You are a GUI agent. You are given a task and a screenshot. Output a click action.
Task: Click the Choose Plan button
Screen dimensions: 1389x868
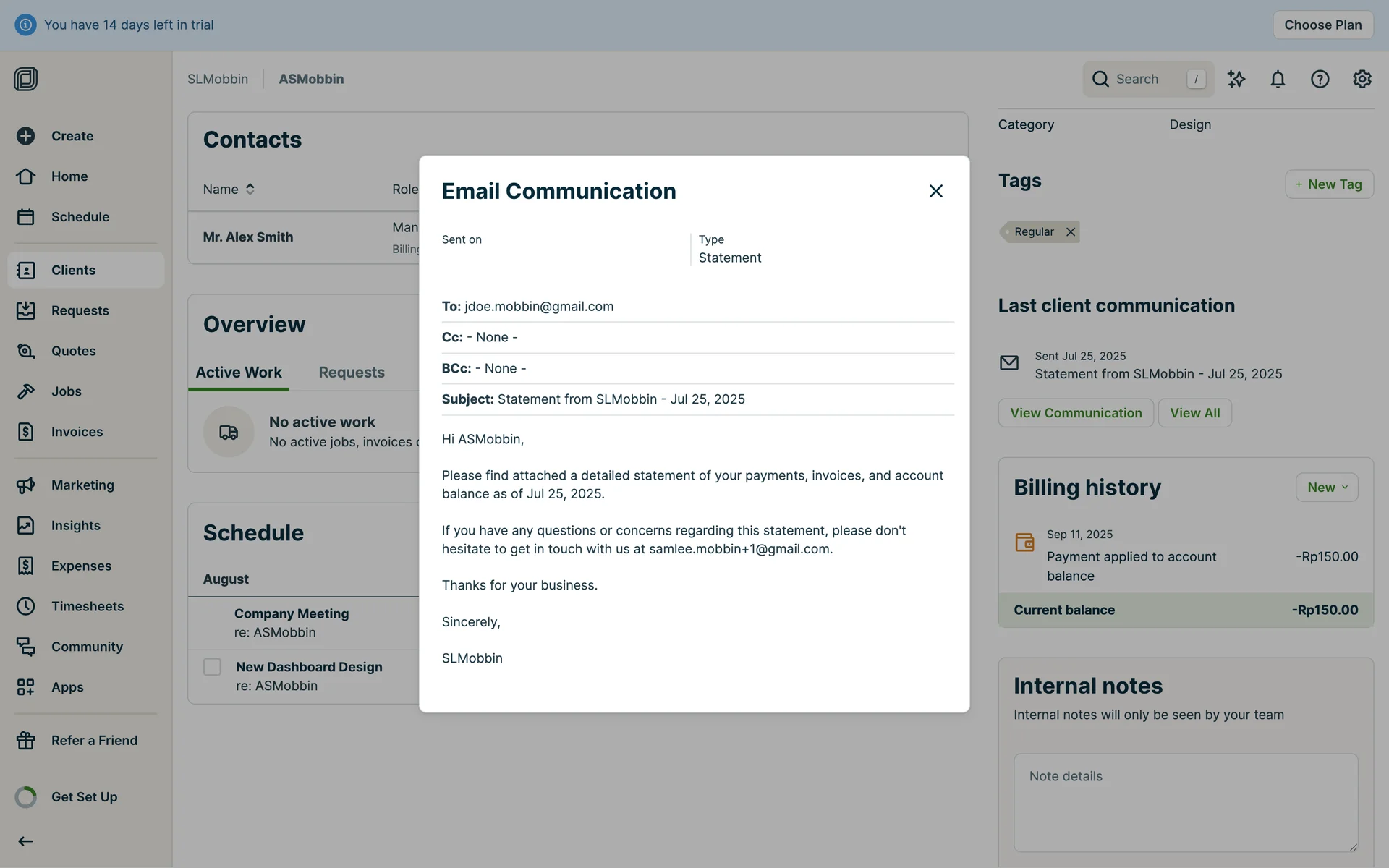pos(1322,25)
